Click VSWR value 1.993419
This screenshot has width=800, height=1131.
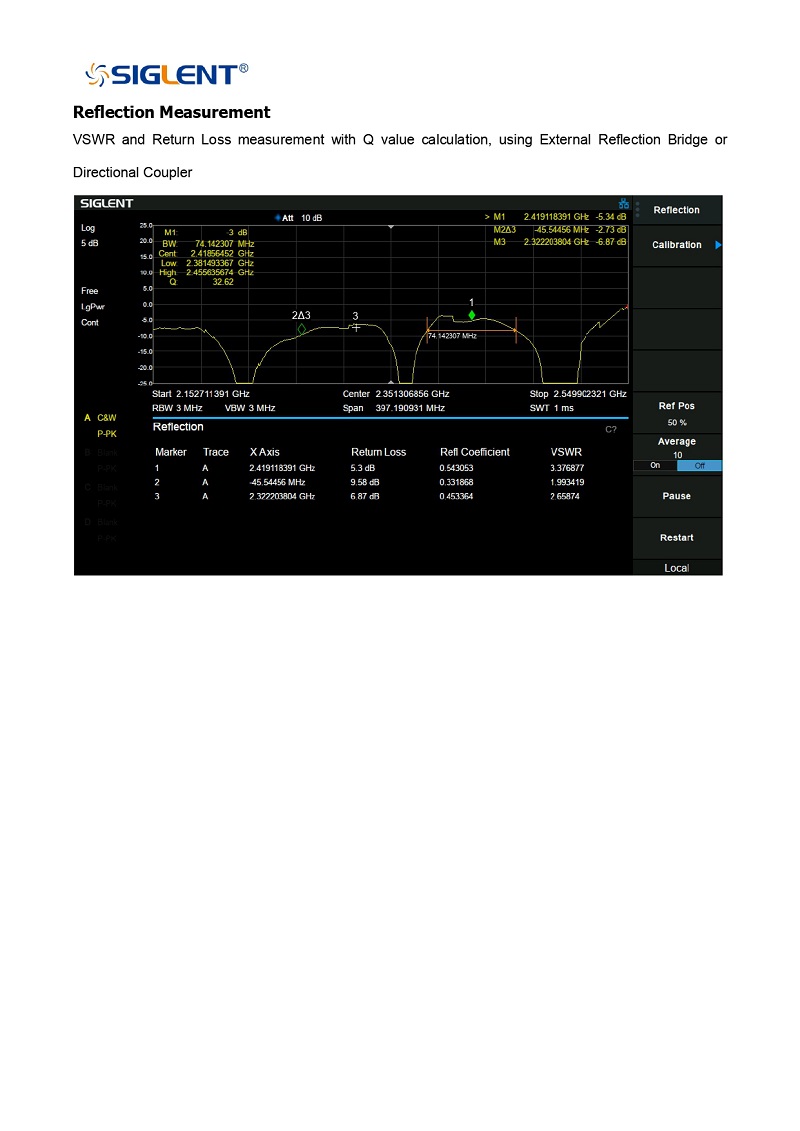(x=567, y=483)
